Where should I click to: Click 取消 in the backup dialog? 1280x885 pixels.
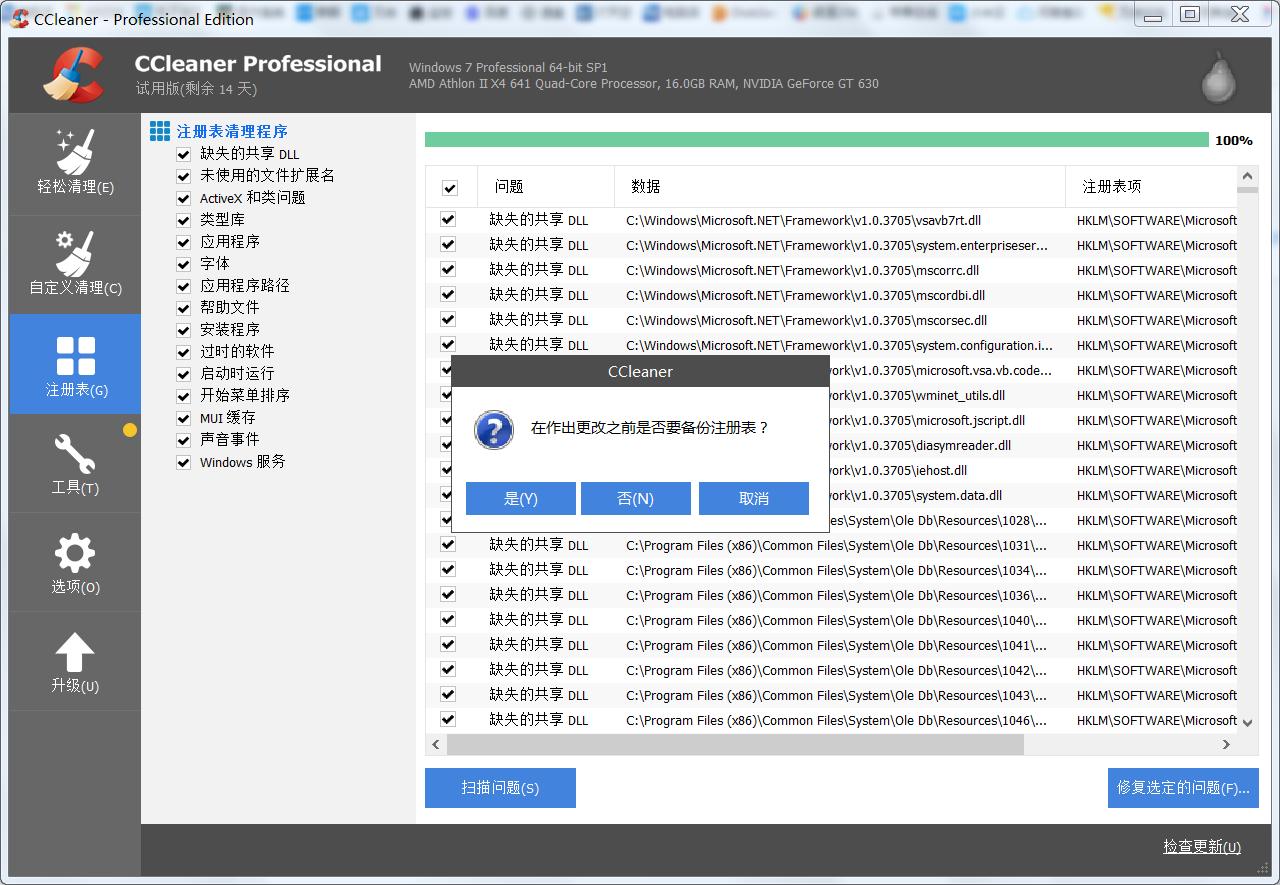coord(753,497)
